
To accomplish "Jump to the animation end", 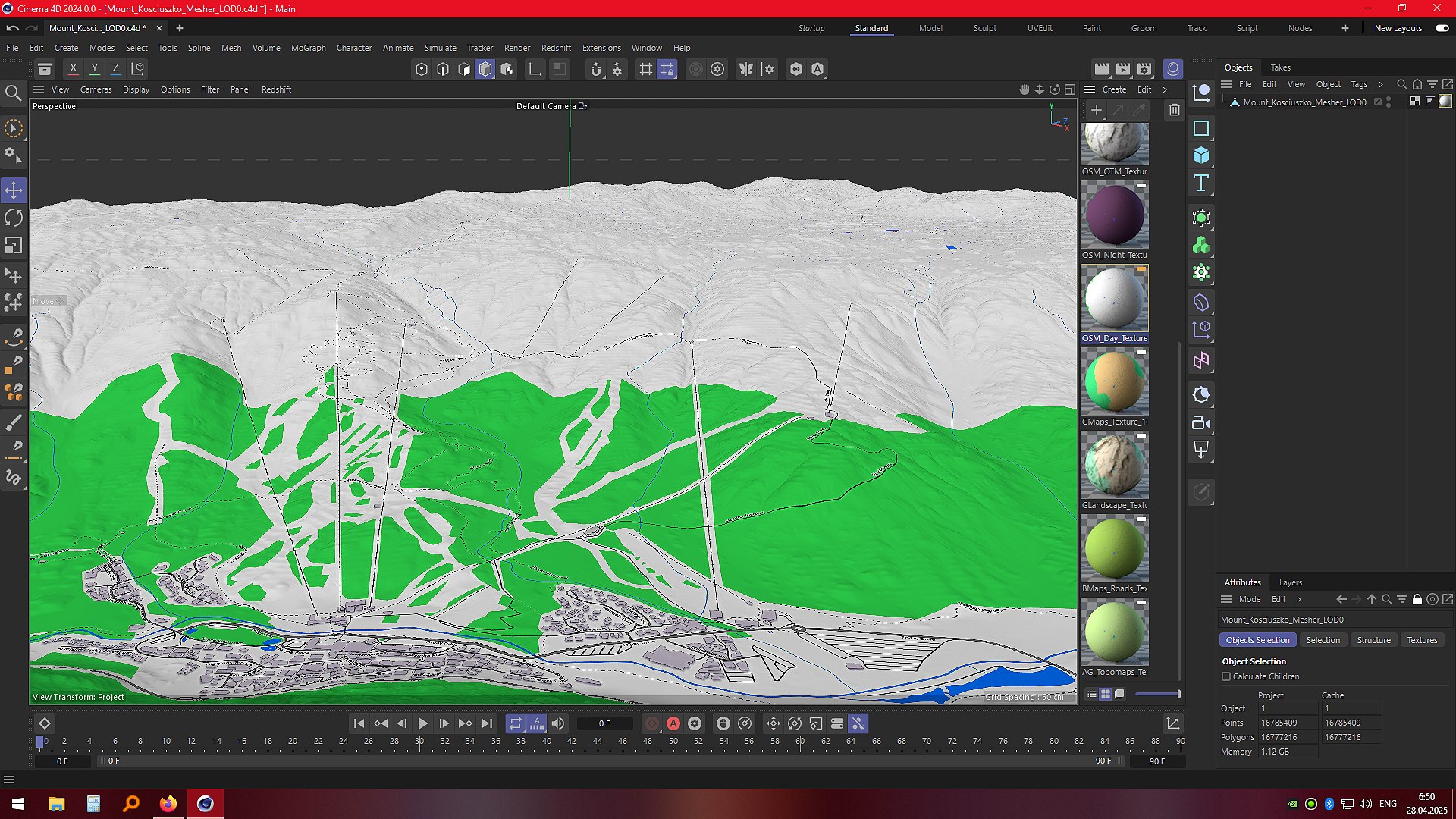I will 487,723.
